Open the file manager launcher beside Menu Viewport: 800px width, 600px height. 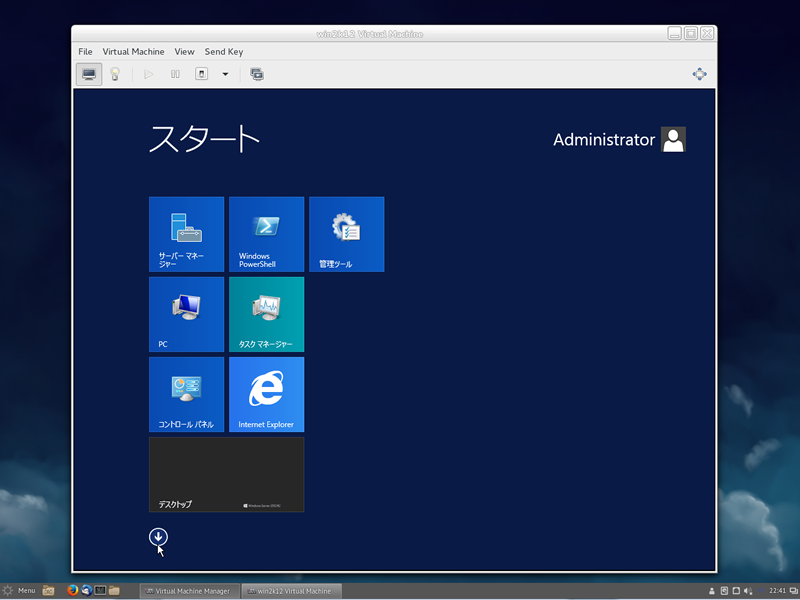48,591
